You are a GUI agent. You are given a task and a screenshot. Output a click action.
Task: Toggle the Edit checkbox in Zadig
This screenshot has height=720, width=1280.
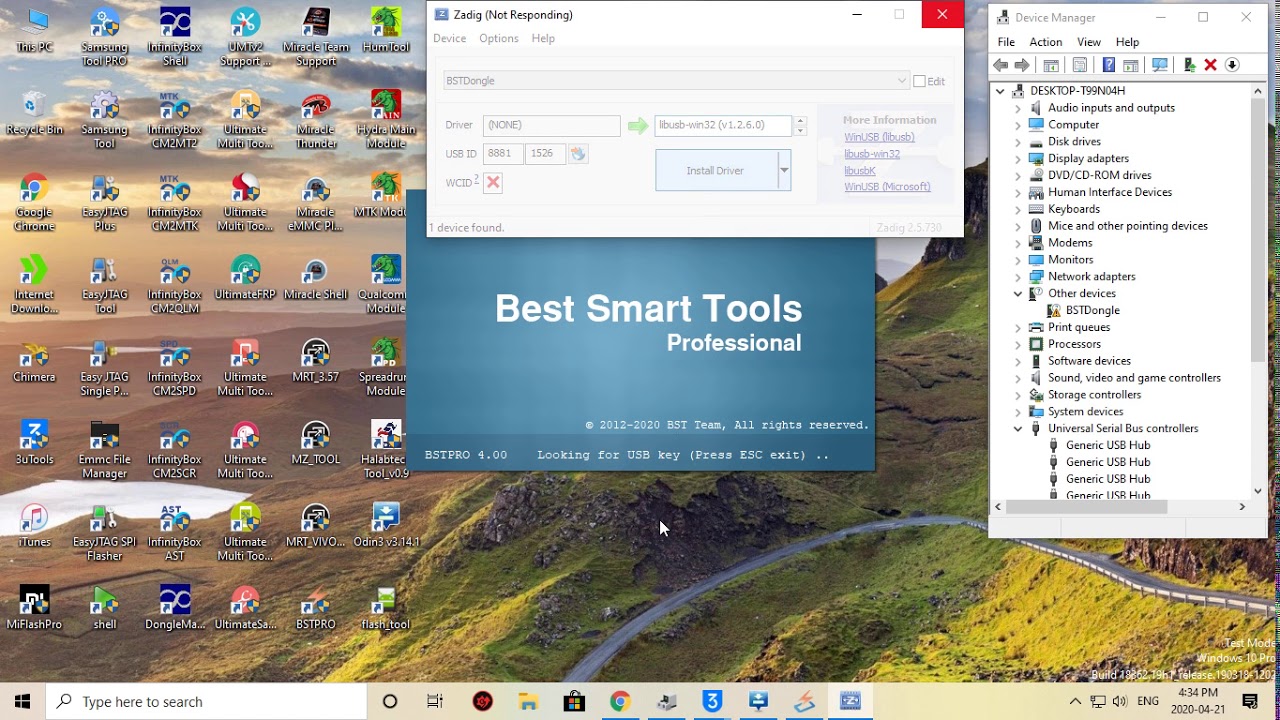point(919,81)
